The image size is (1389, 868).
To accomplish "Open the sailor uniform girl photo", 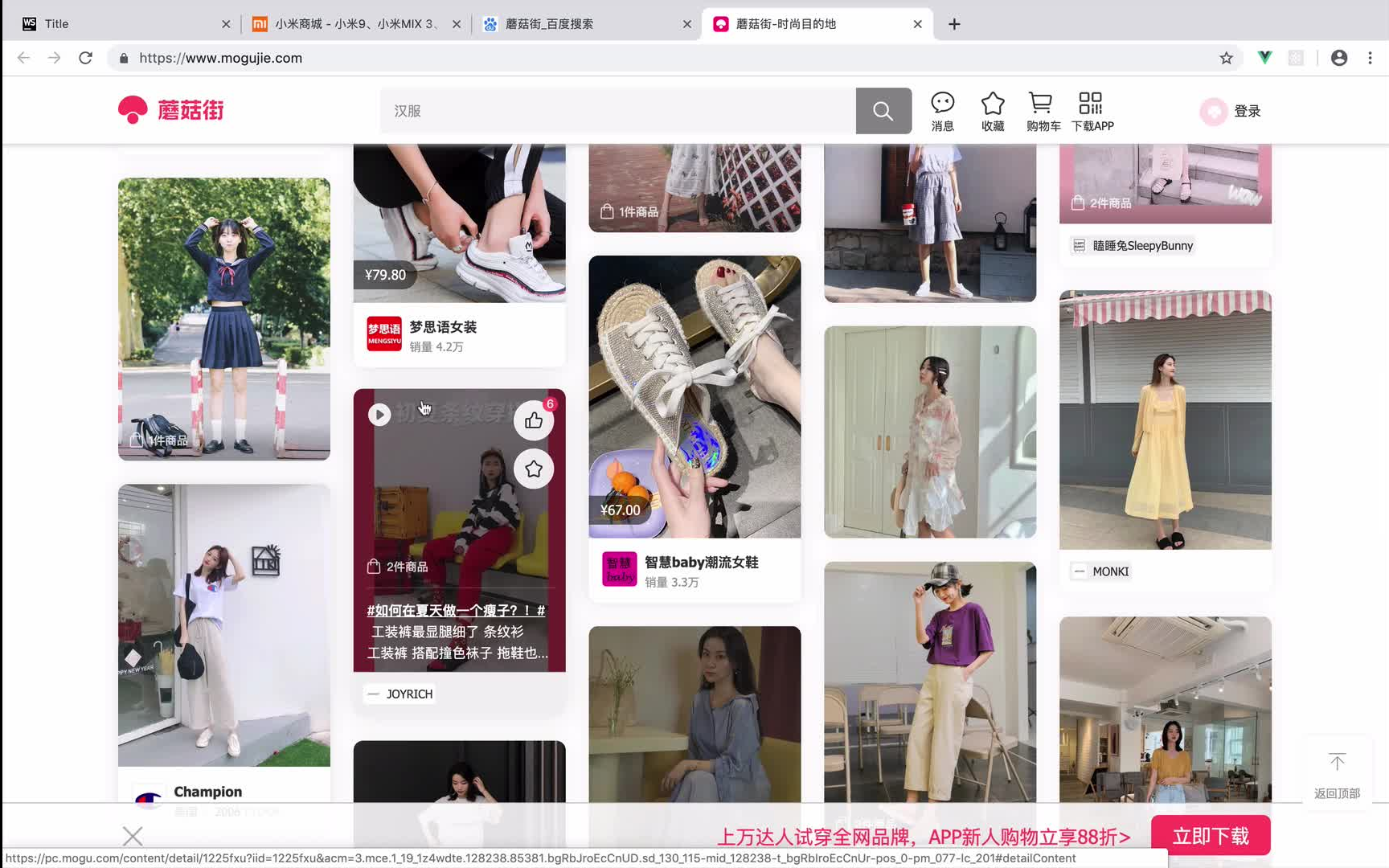I will click(x=224, y=319).
